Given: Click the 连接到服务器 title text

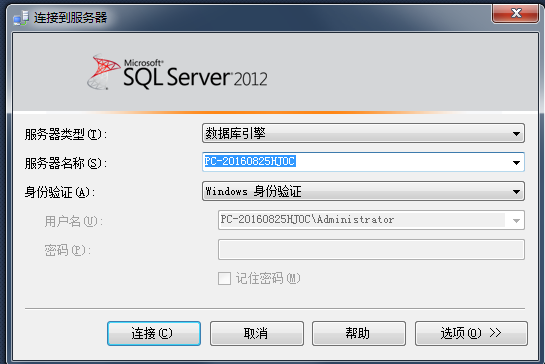Looking at the screenshot, I should (71, 18).
